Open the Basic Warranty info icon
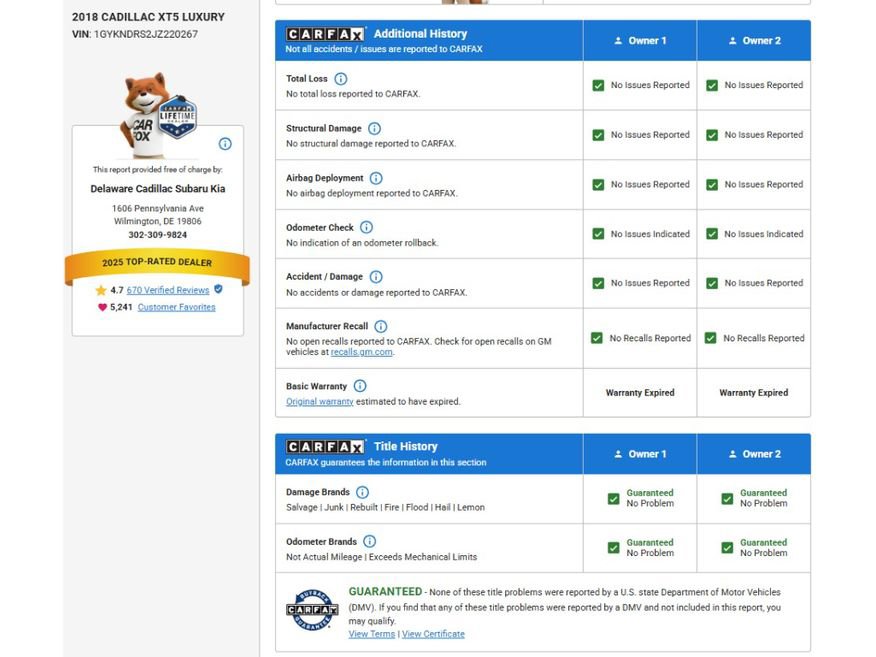 [360, 386]
